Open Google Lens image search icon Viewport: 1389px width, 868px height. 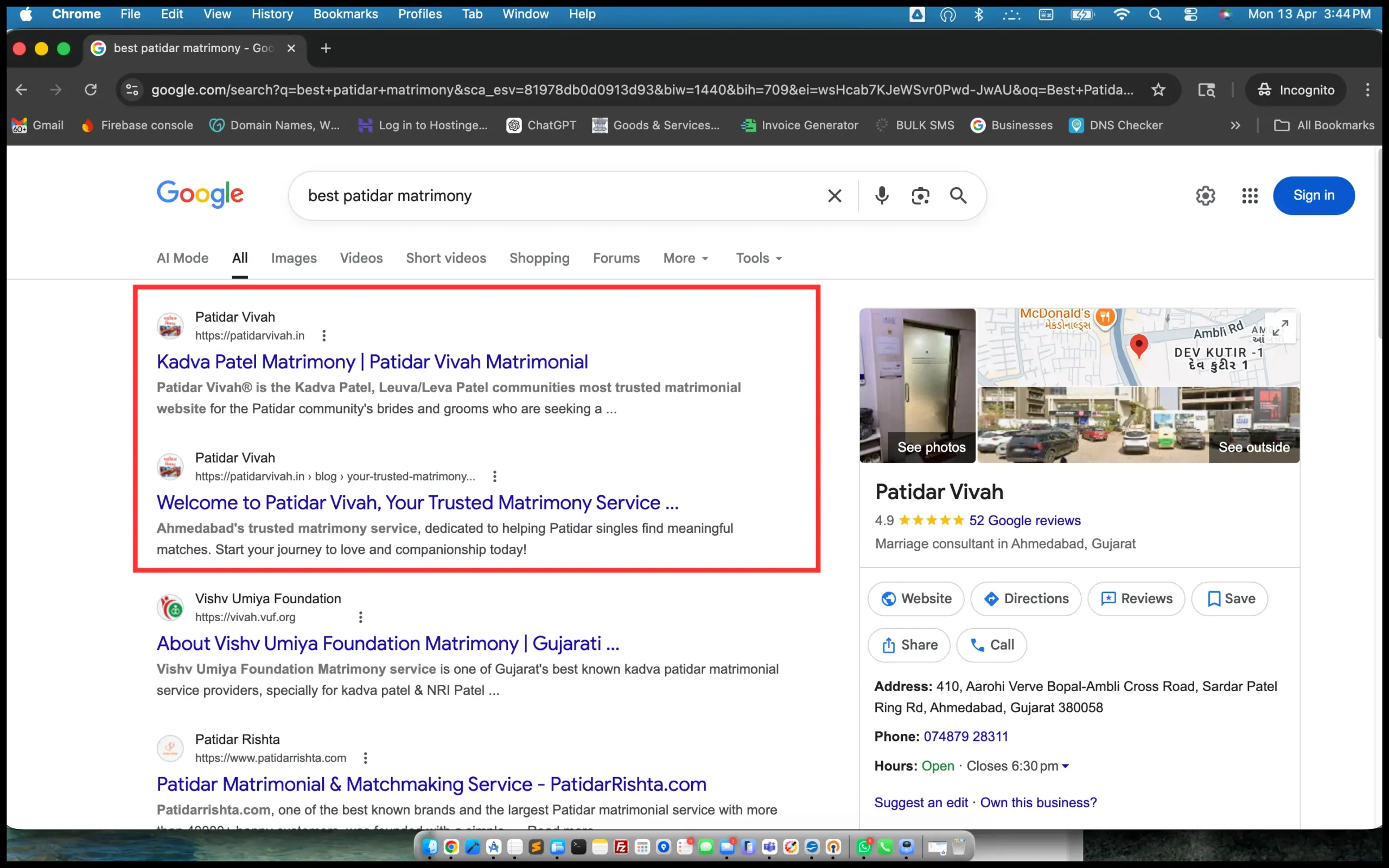coord(920,196)
